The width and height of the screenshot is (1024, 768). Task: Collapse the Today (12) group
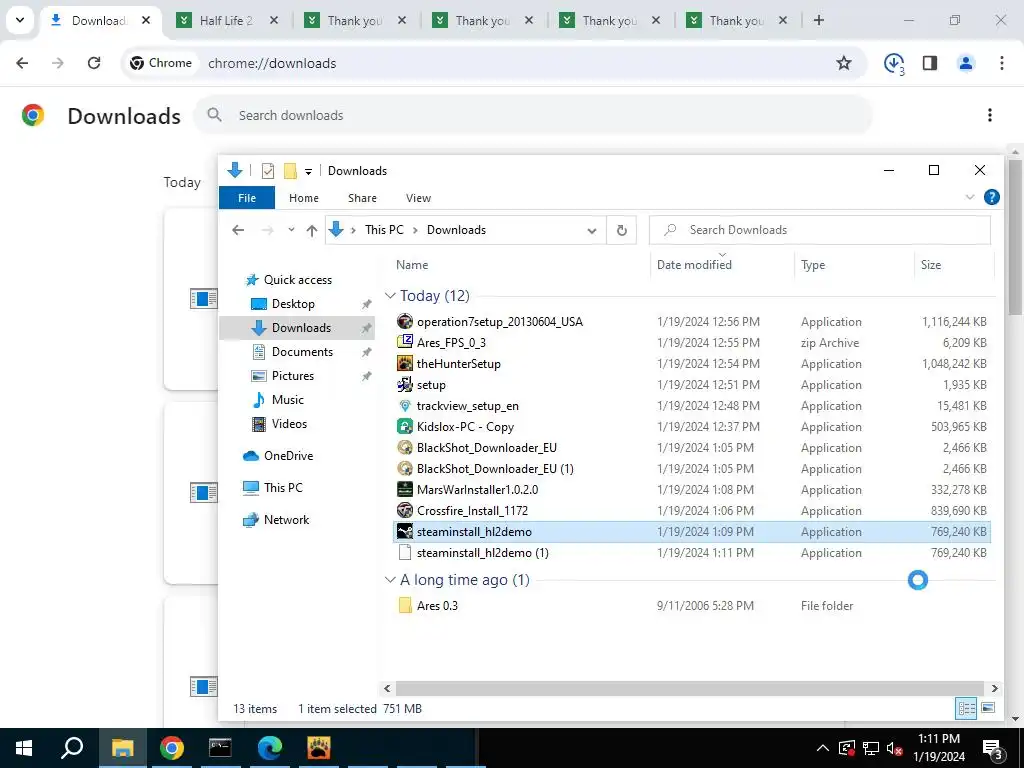391,296
